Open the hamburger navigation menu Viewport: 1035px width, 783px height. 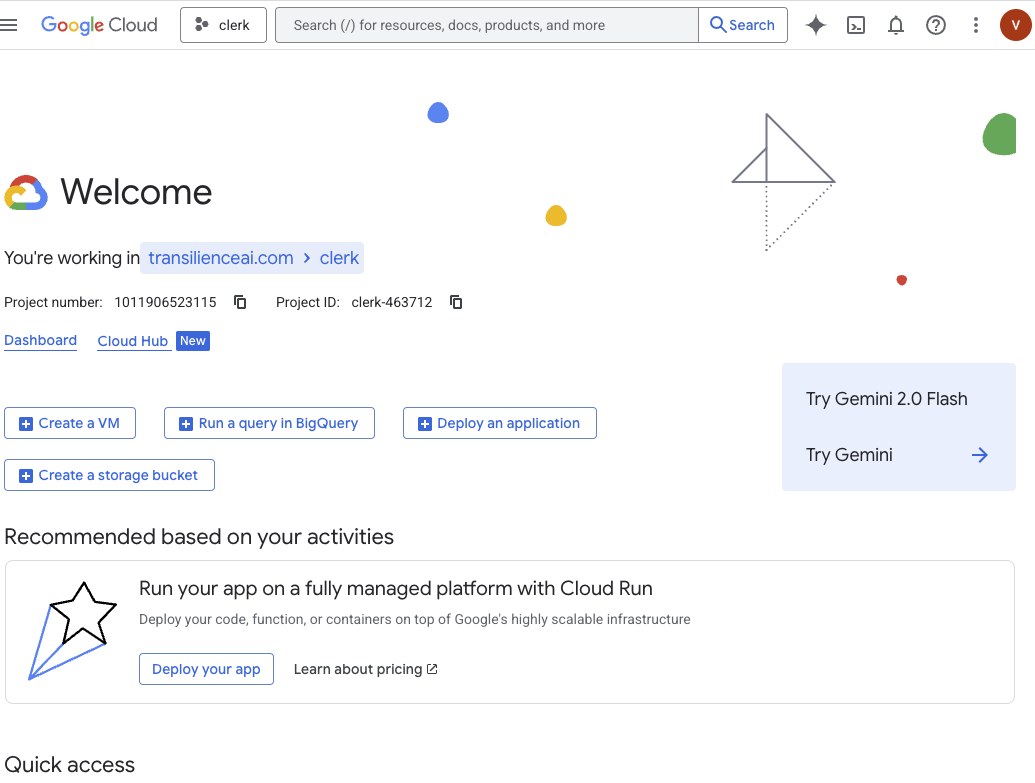tap(9, 25)
